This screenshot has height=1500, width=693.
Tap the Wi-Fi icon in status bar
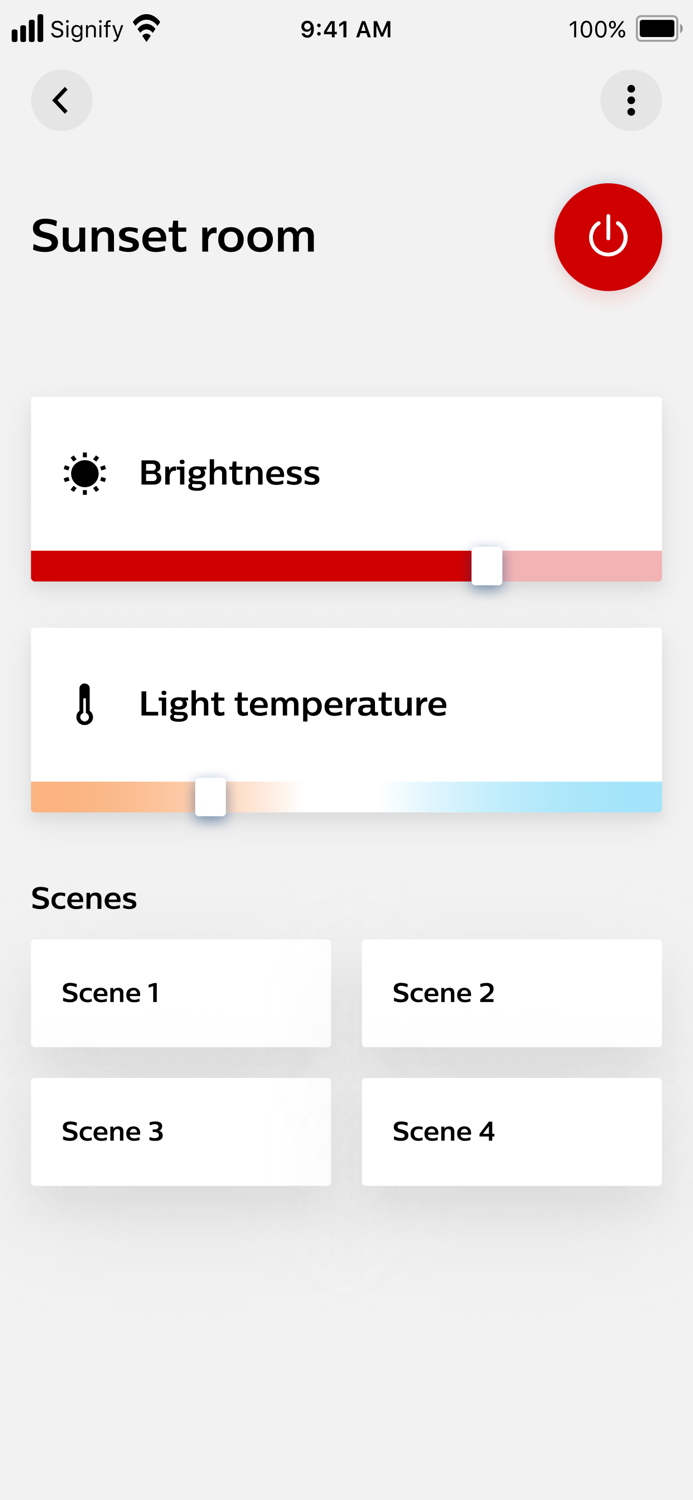(x=147, y=29)
